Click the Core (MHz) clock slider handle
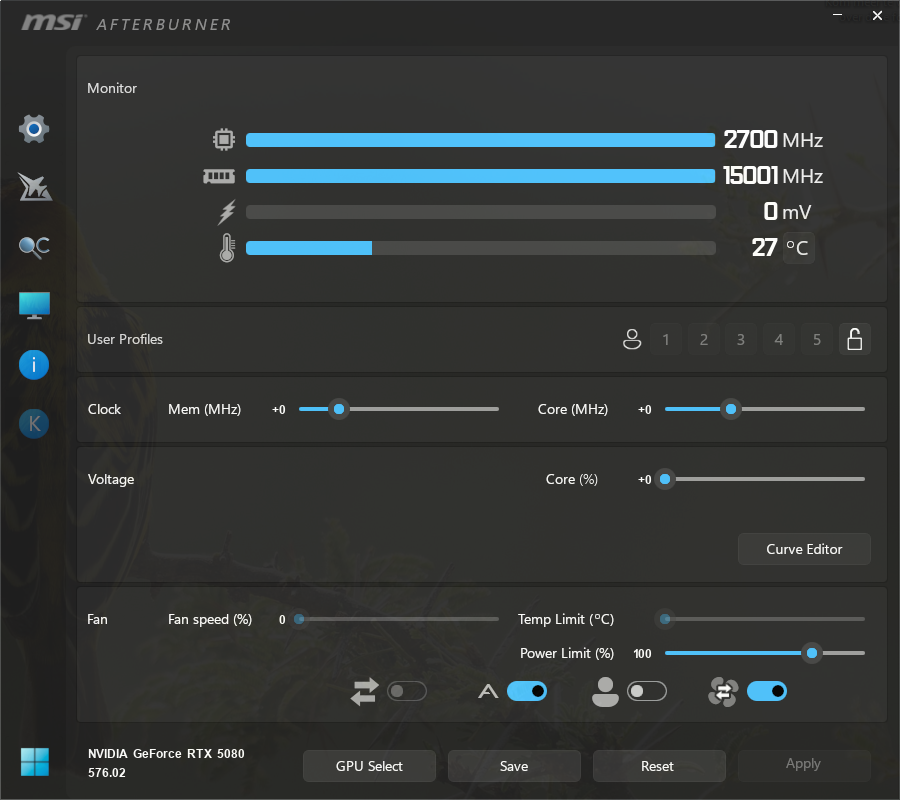The width and height of the screenshot is (900, 800). [x=731, y=409]
